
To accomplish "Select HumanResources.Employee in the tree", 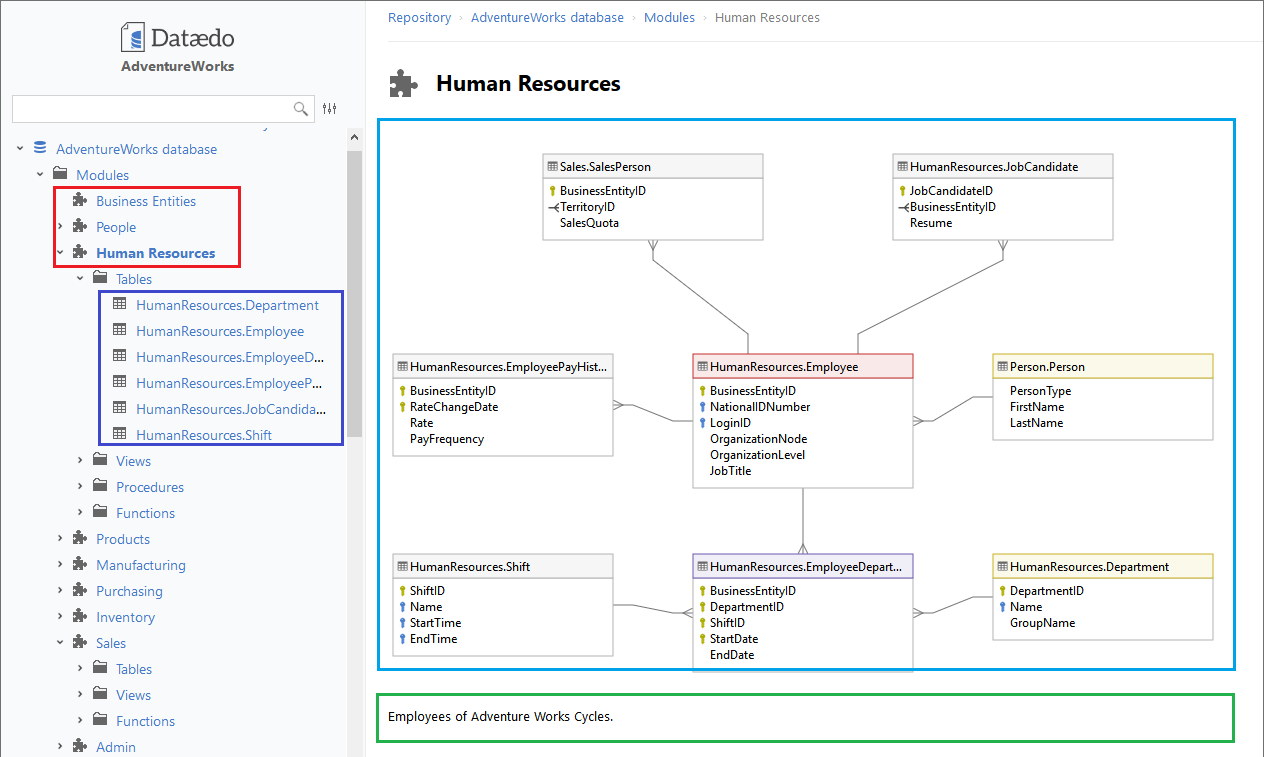I will click(220, 331).
